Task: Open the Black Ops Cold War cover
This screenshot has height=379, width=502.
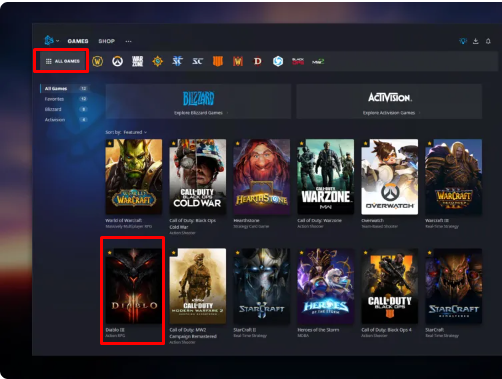Action: 198,177
